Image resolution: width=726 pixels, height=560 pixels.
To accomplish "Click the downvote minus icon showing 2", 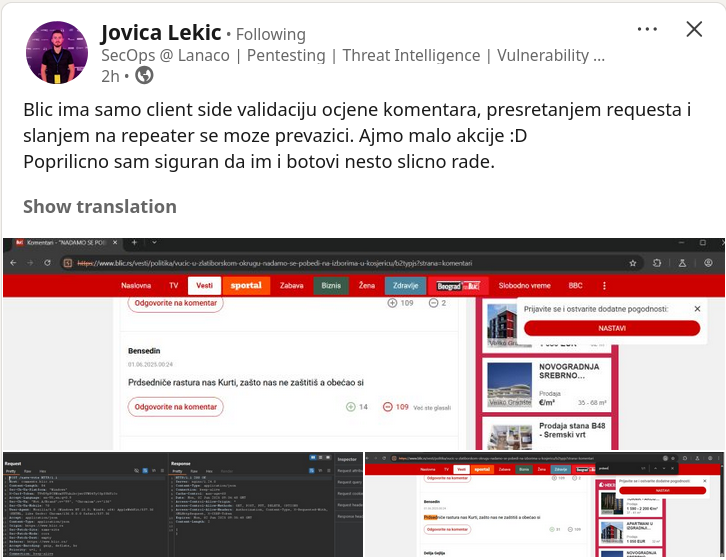I will (433, 303).
